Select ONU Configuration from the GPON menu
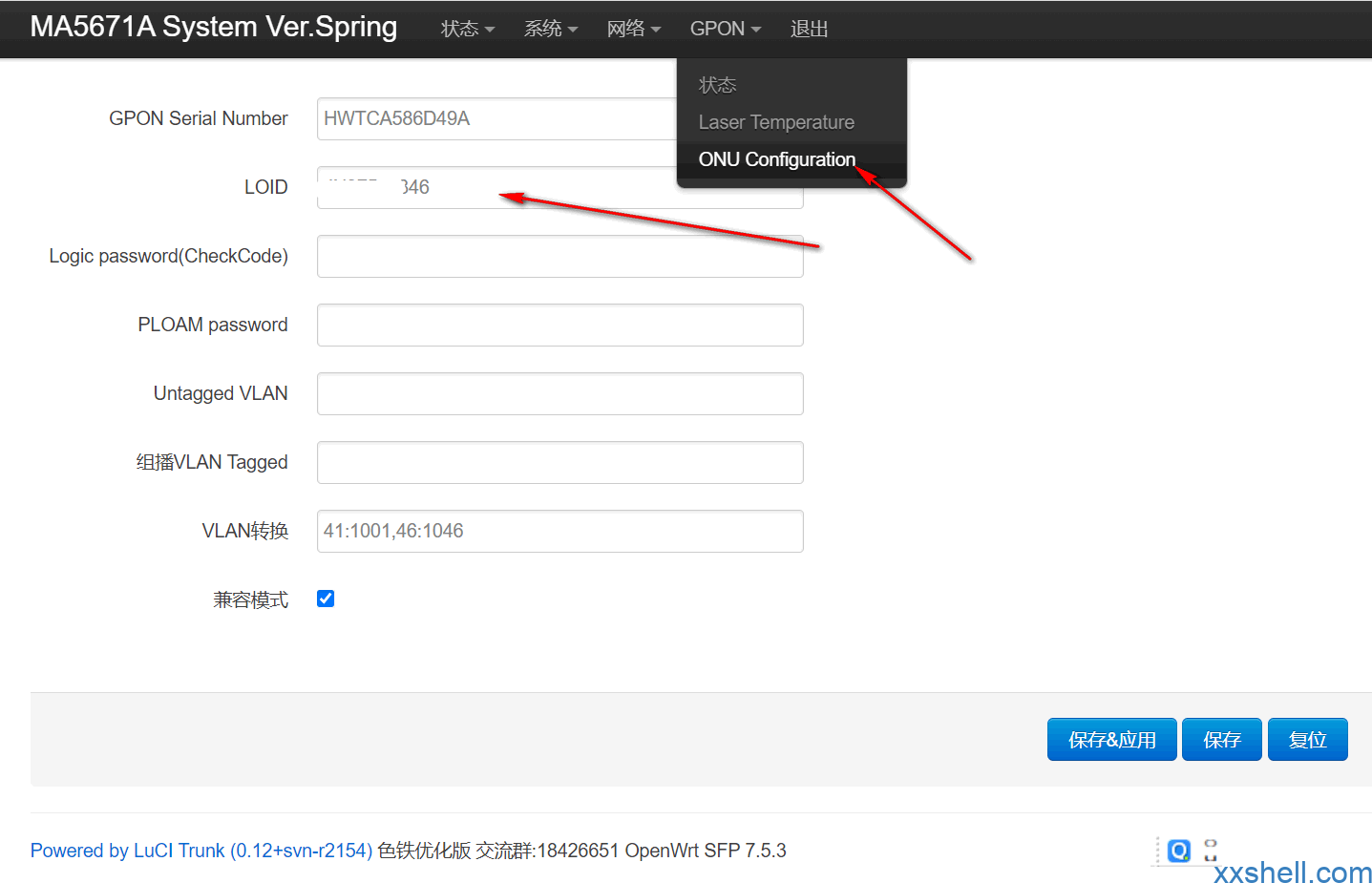The width and height of the screenshot is (1372, 883). coord(776,159)
